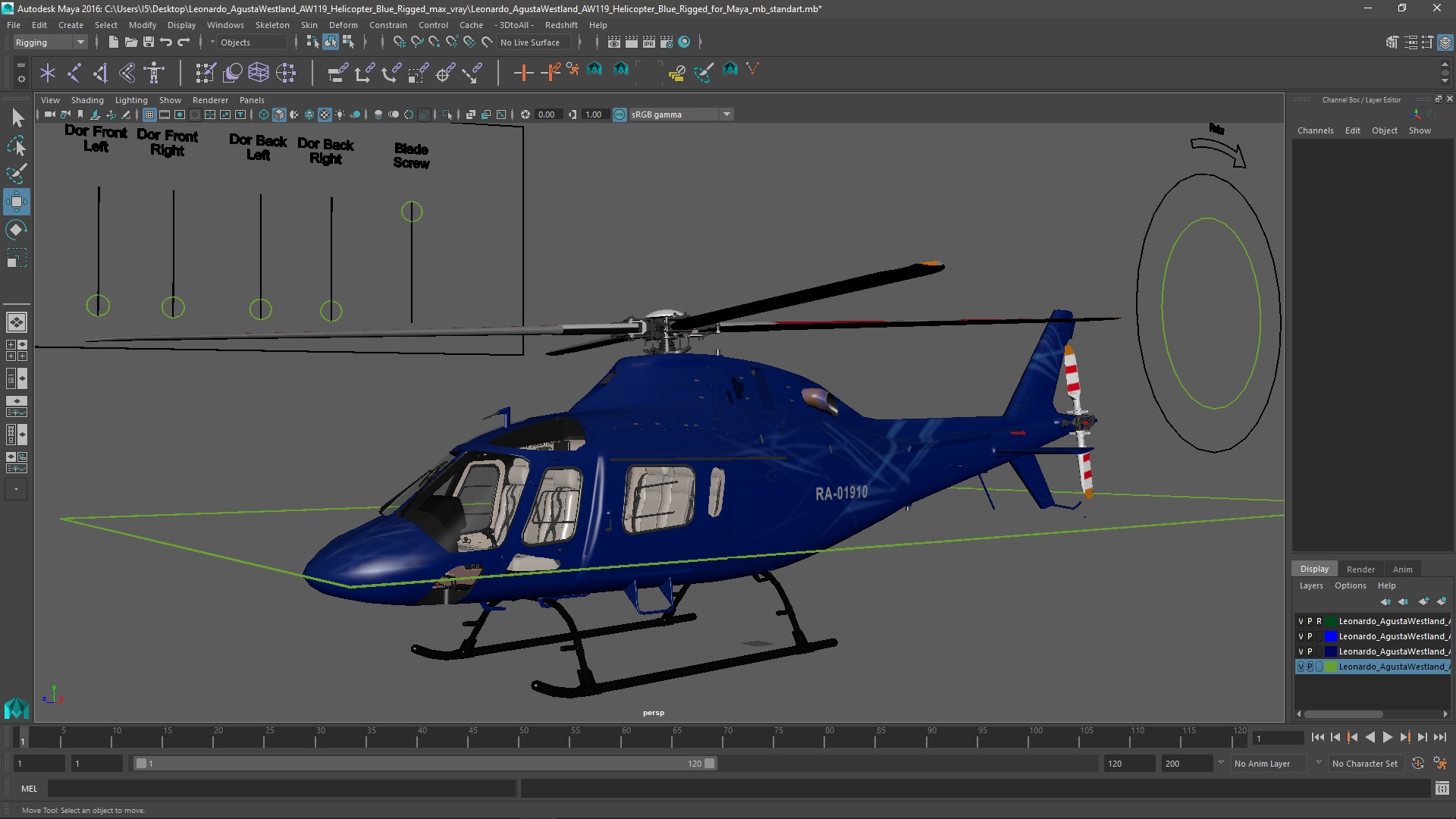Viewport: 1456px width, 819px height.
Task: Open green color swatch of selected layer
Action: click(1330, 667)
